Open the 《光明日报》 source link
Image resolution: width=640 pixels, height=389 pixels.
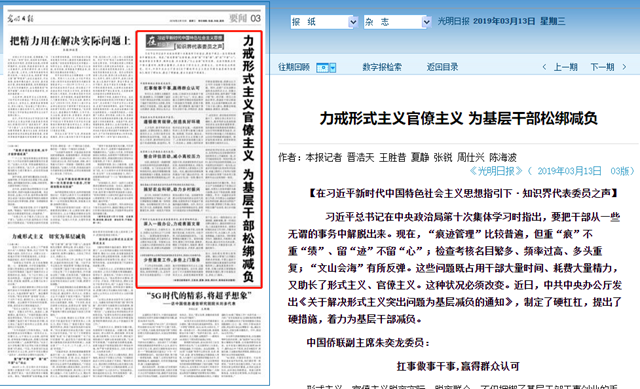point(496,171)
